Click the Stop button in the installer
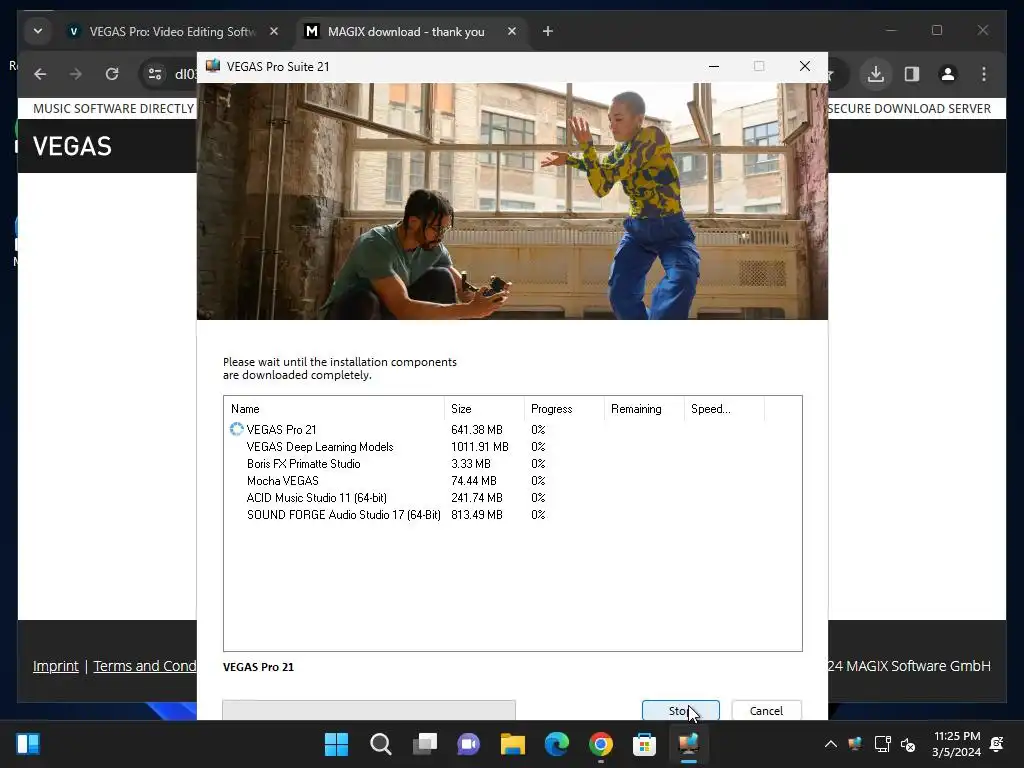Screen dimensions: 1024x768 pyautogui.click(x=680, y=710)
